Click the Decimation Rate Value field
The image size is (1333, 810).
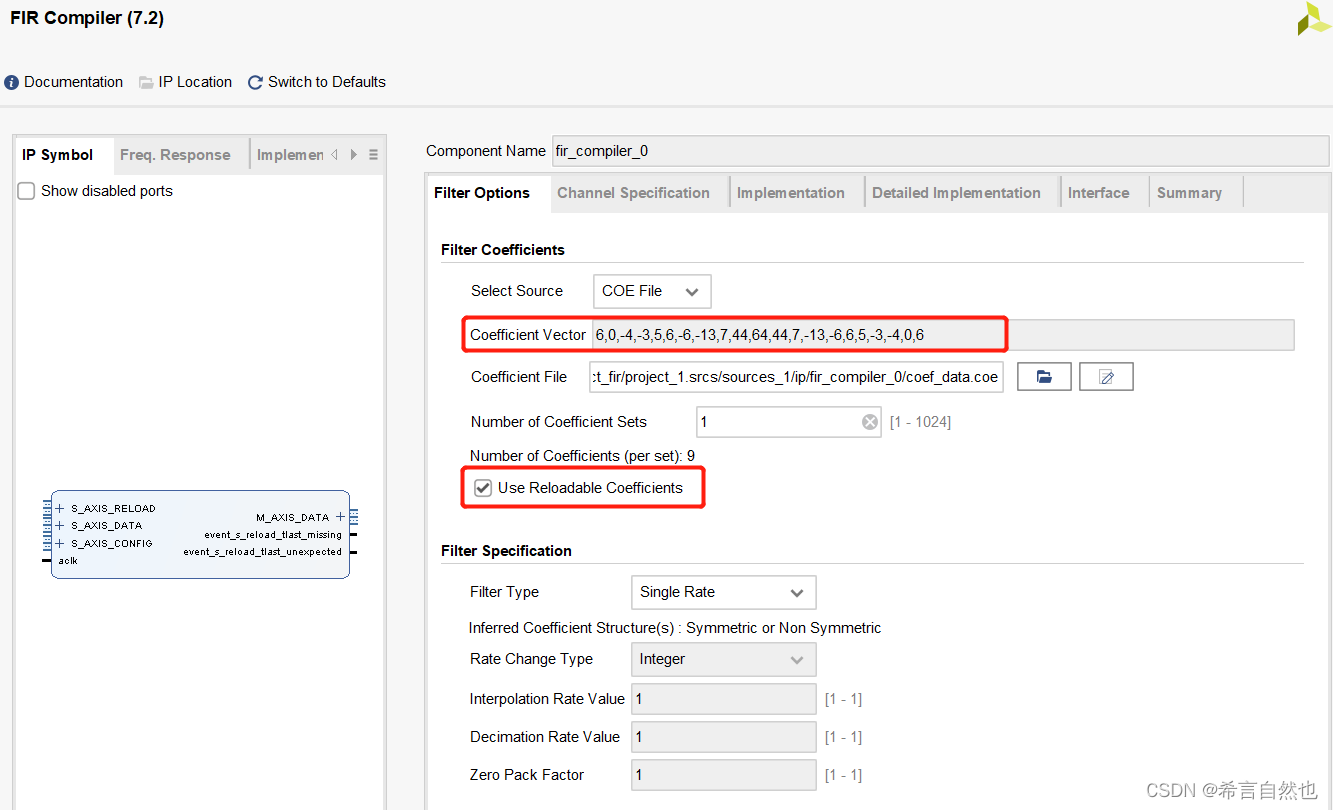pyautogui.click(x=723, y=737)
